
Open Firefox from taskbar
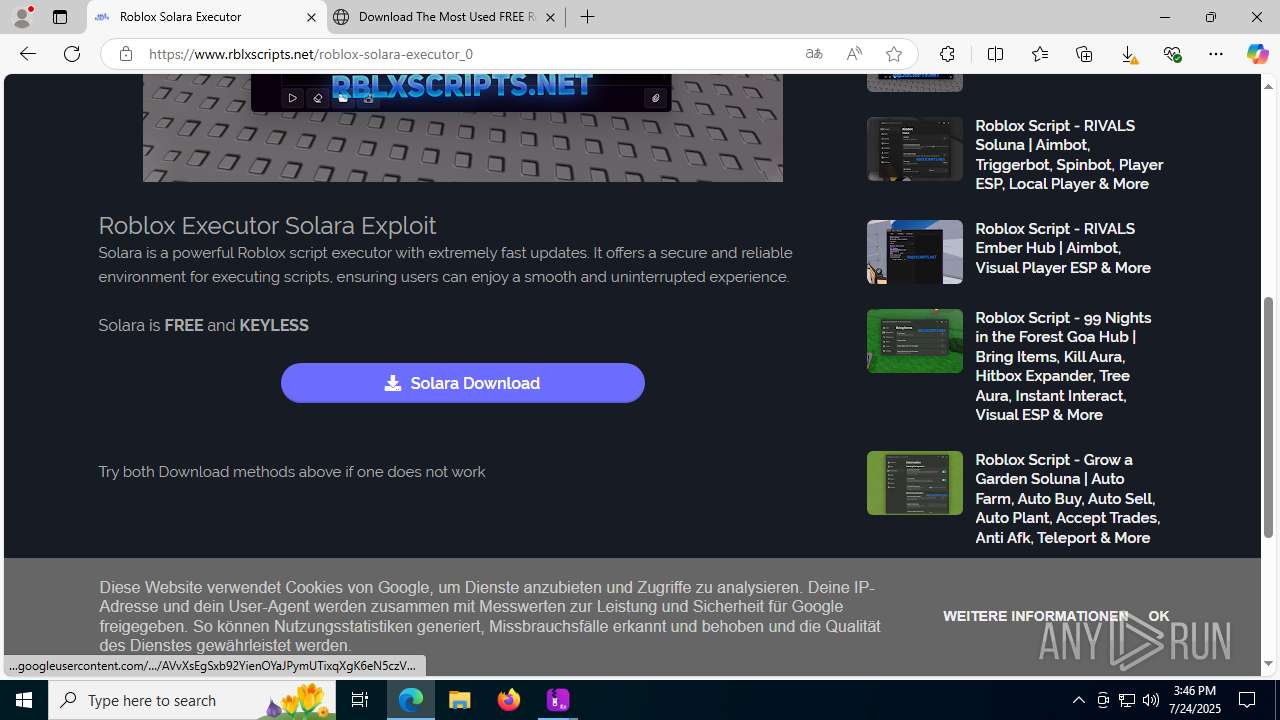point(509,700)
